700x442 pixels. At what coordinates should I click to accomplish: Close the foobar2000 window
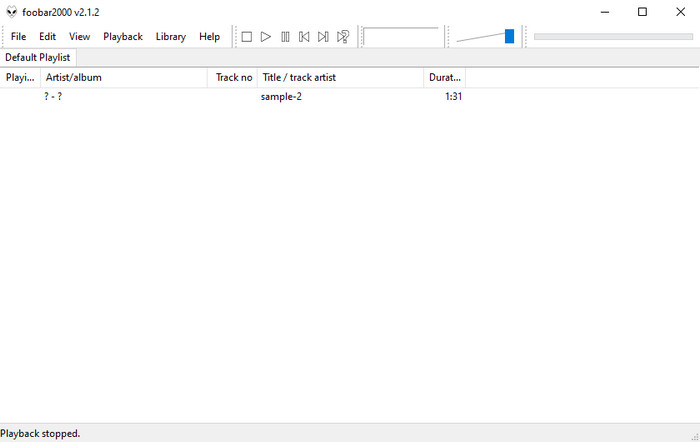coord(680,12)
